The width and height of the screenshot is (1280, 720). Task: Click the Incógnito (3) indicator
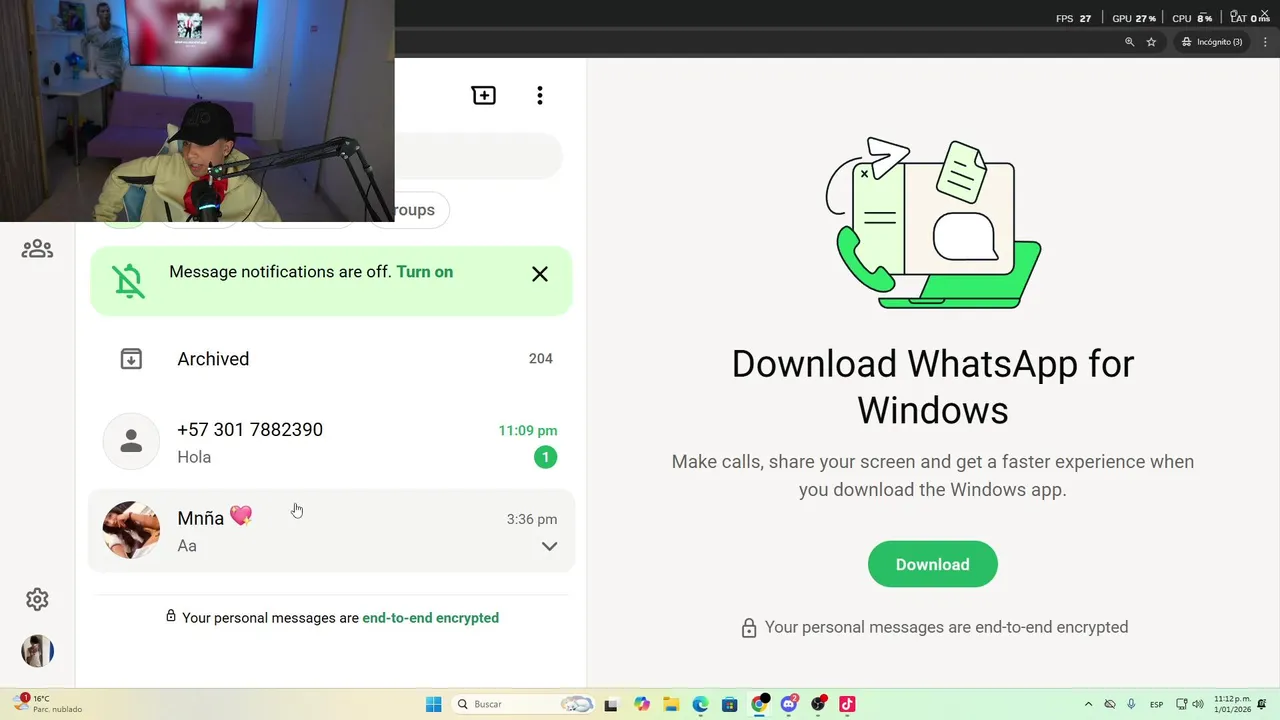pos(1212,42)
